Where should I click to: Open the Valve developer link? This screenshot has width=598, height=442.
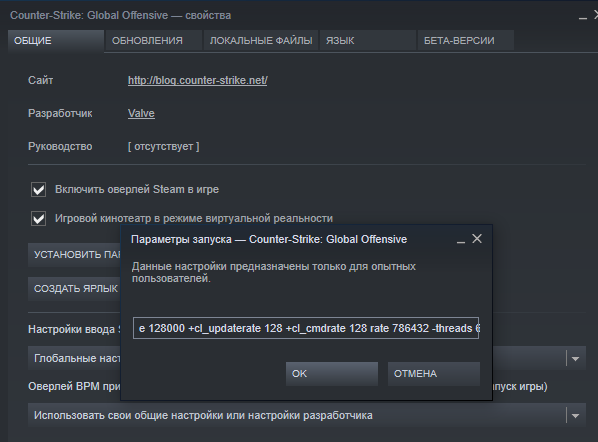141,114
